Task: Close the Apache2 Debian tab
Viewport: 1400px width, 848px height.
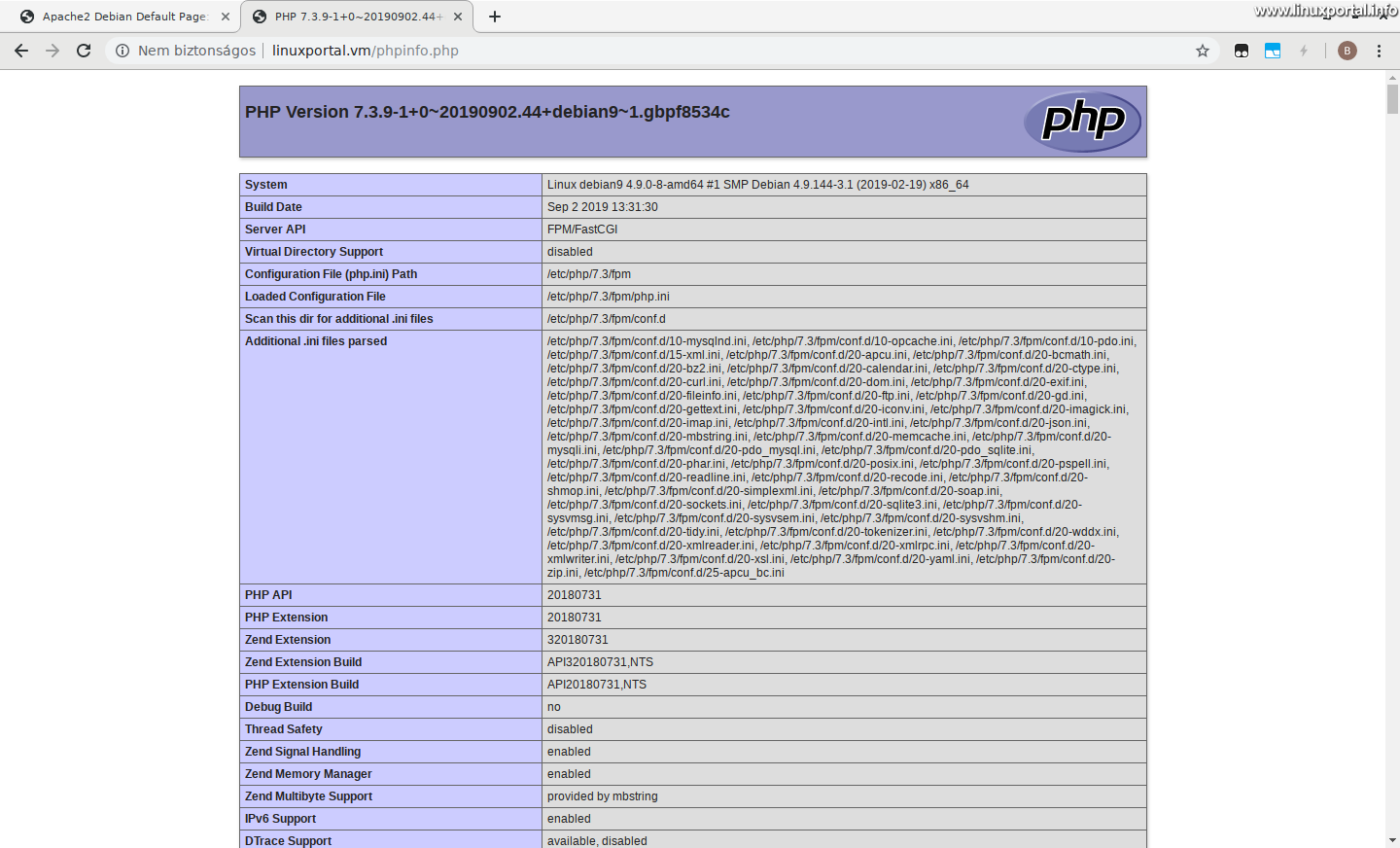Action: 226,16
